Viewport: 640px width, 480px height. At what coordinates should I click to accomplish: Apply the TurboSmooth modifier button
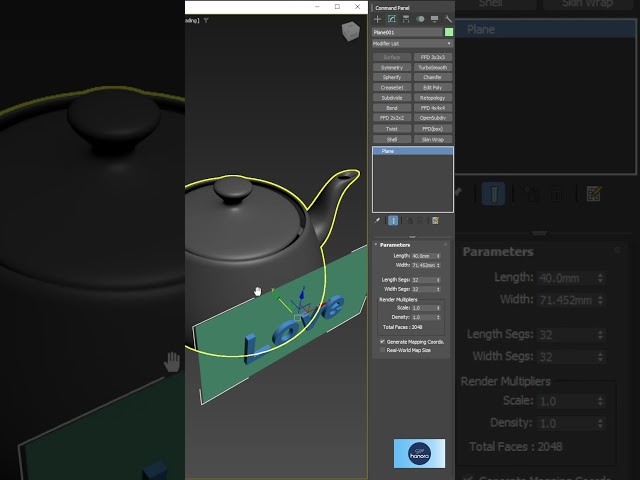tap(433, 67)
